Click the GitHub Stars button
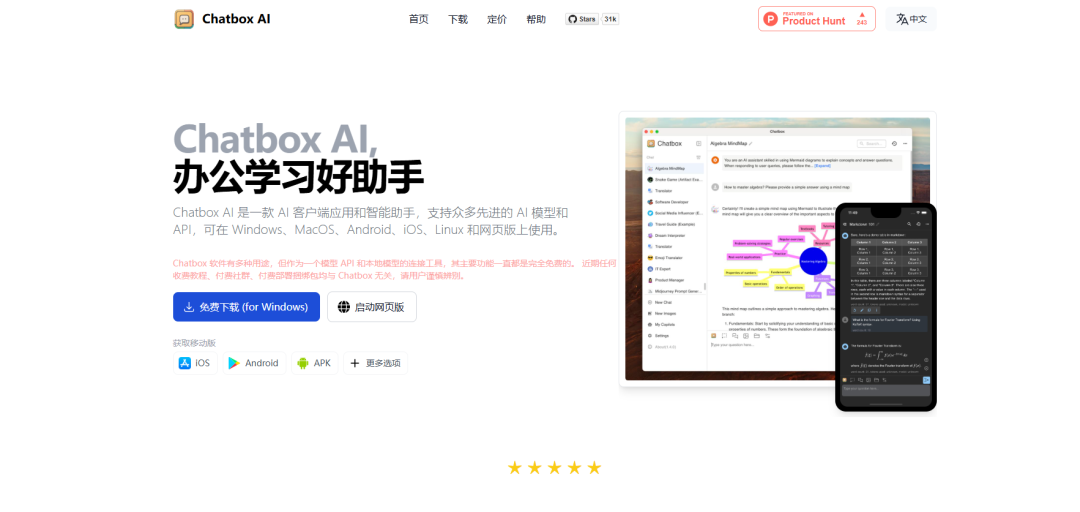This screenshot has height=512, width=1080. (x=582, y=19)
